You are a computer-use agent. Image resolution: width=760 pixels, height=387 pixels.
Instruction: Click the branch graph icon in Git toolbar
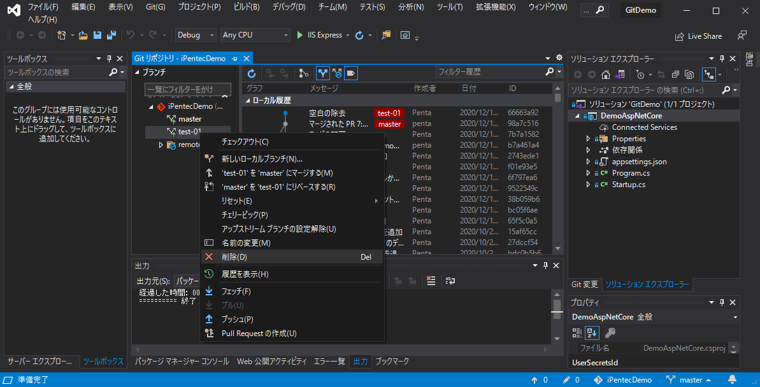(x=303, y=73)
